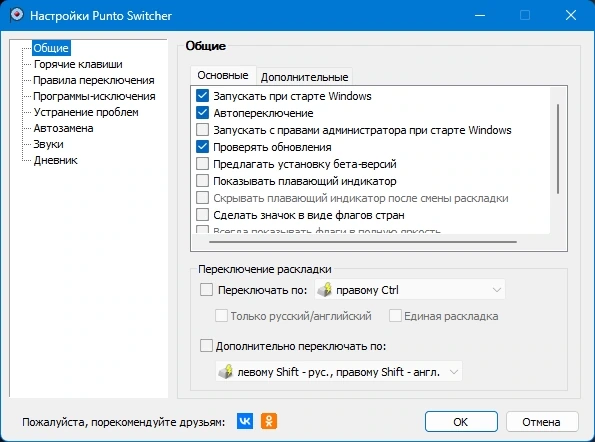Enable the Переключать по checkbox
Image resolution: width=595 pixels, height=442 pixels.
point(206,290)
